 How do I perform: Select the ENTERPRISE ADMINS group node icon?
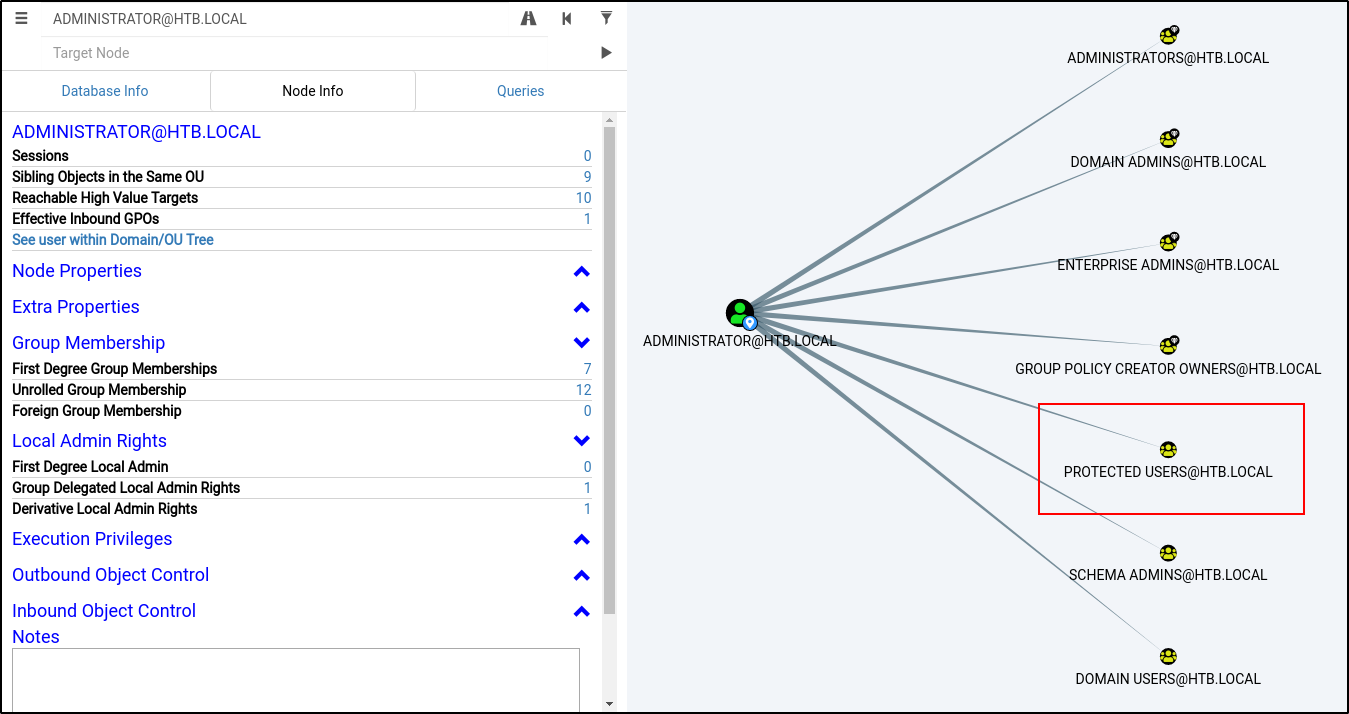[x=1168, y=243]
